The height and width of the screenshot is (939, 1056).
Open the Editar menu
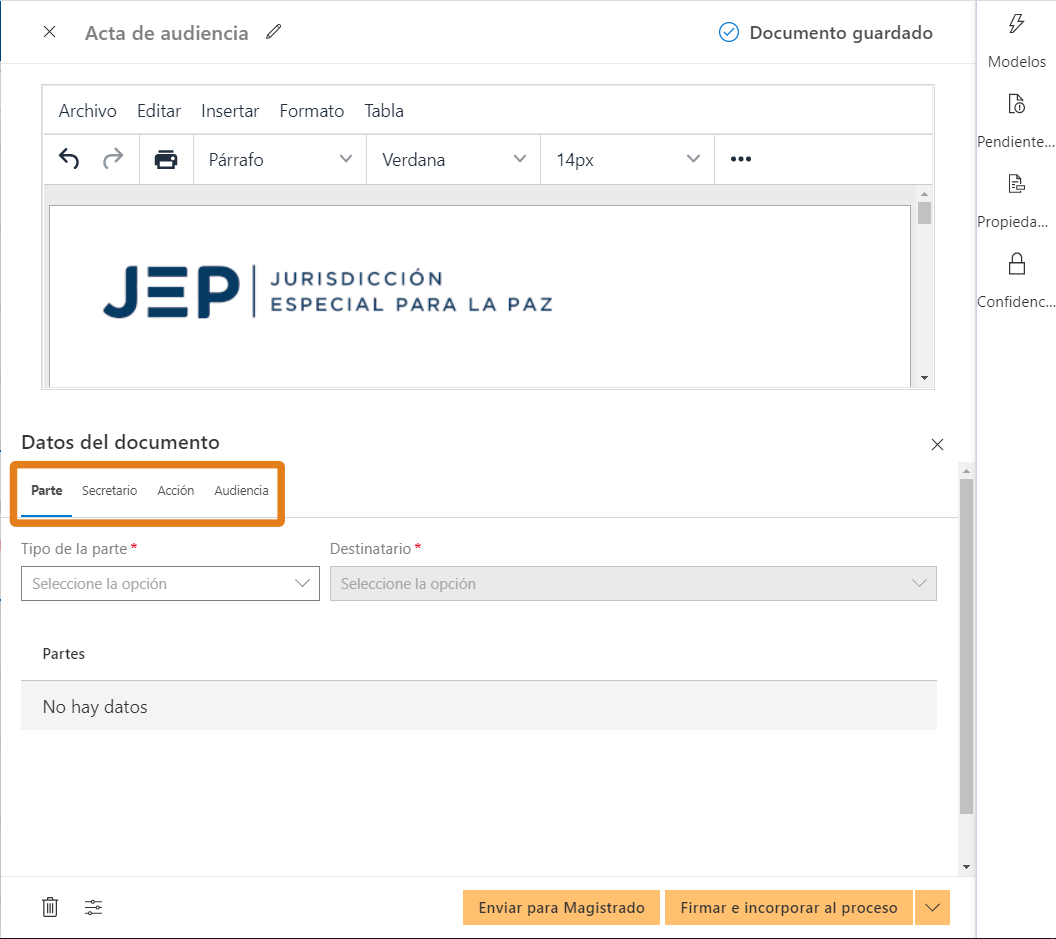pyautogui.click(x=159, y=111)
